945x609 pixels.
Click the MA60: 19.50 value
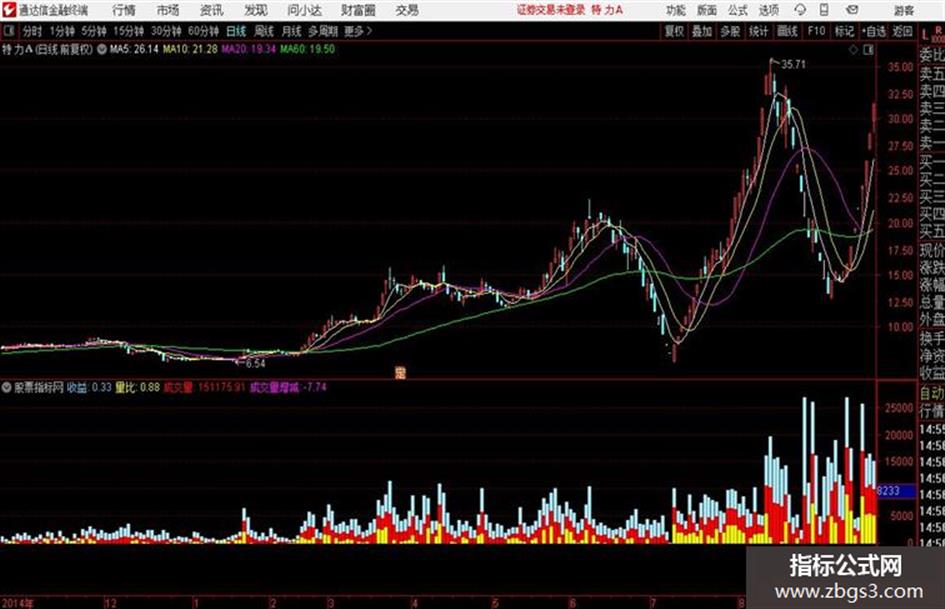click(x=307, y=49)
